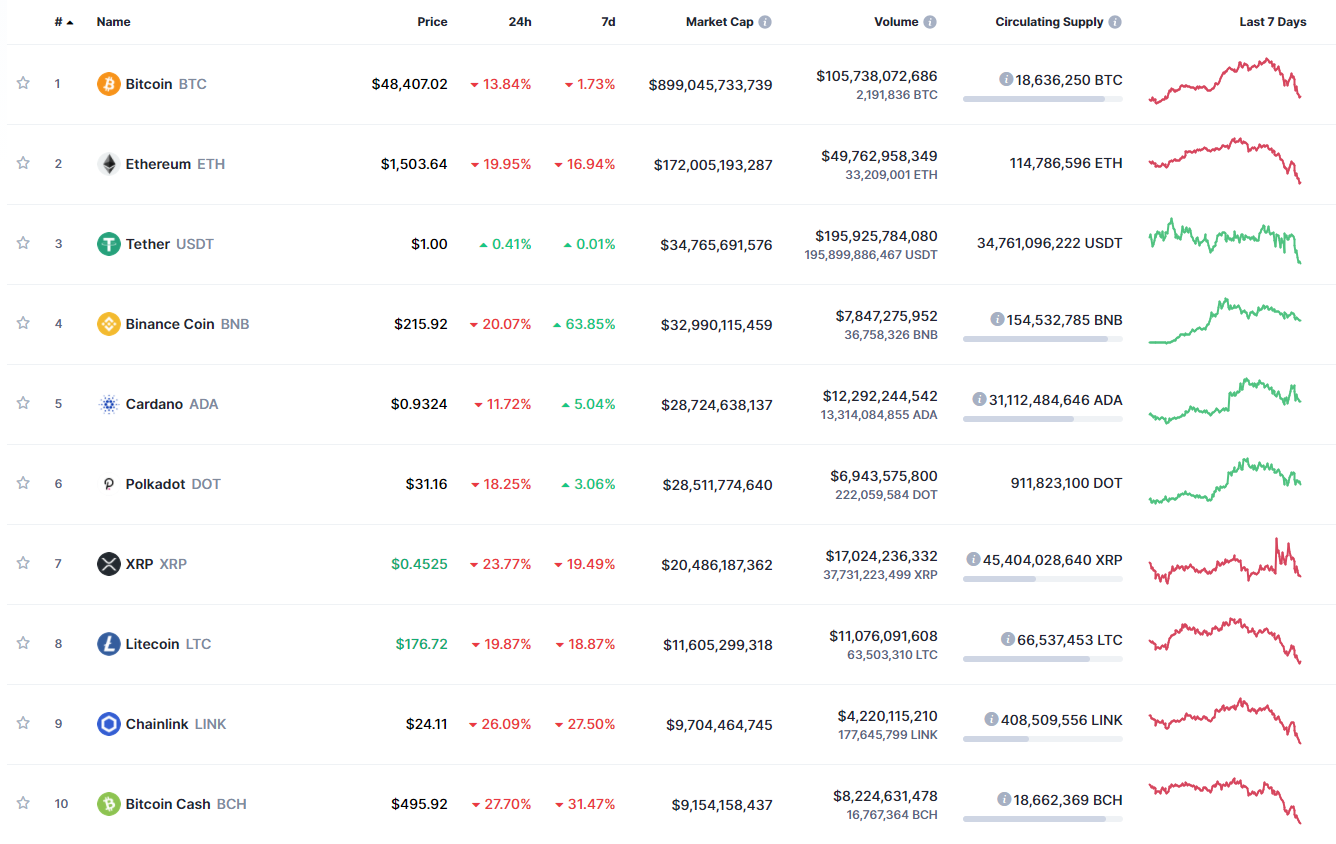Open the Volume column info icon
Viewport: 1336px width, 844px height.
click(x=930, y=22)
